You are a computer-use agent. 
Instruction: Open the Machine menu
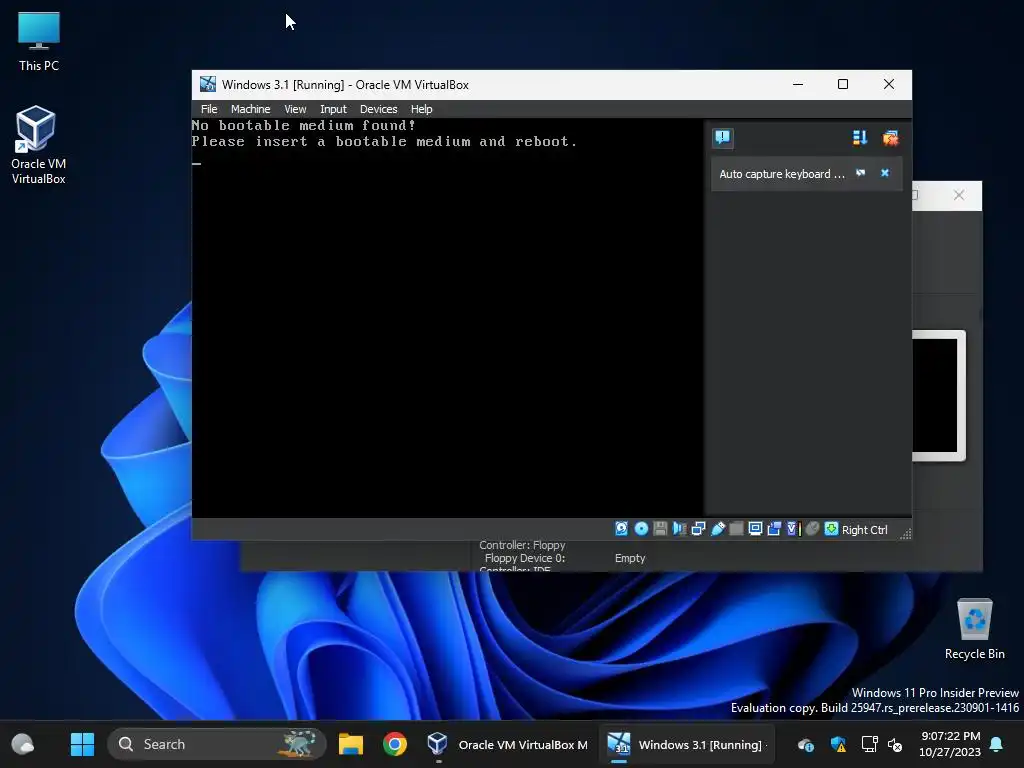(x=250, y=109)
